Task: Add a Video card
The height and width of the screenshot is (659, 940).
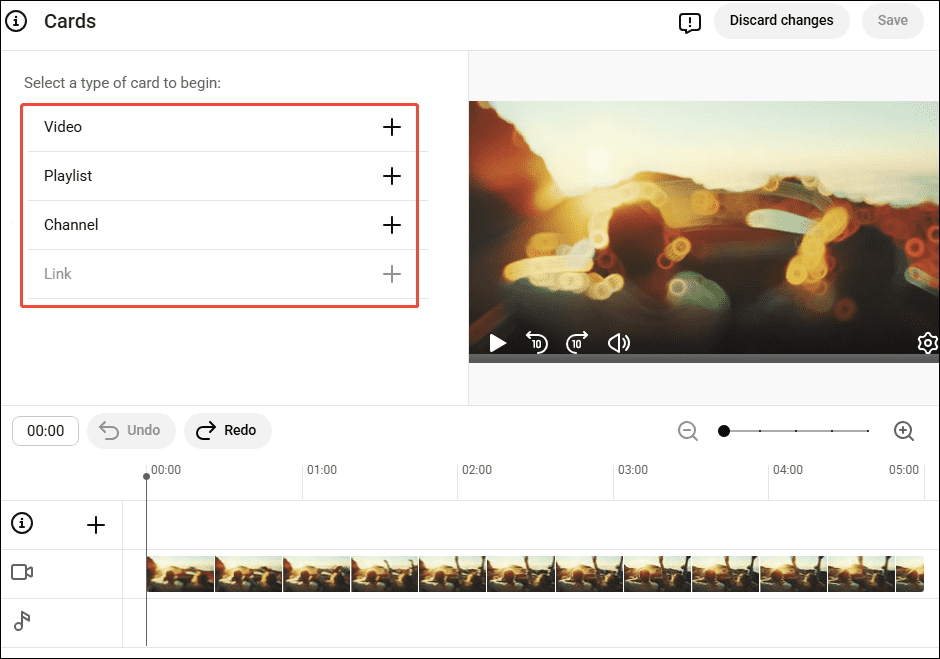Action: (x=391, y=127)
